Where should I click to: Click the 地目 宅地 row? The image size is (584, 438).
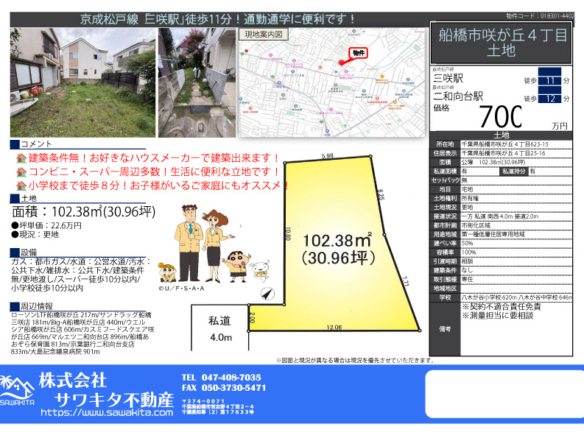(x=501, y=189)
